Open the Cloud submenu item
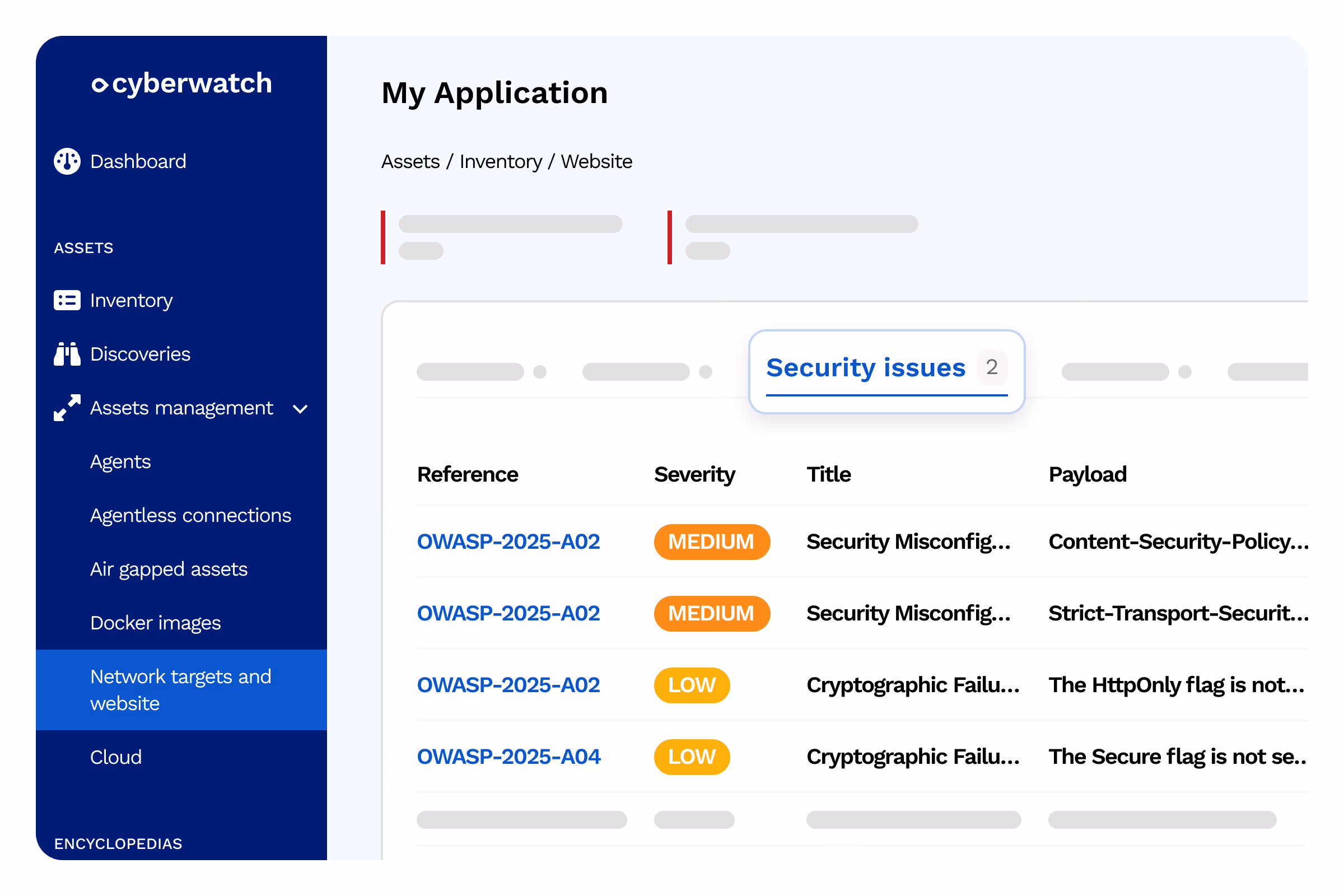1344x896 pixels. click(x=116, y=758)
